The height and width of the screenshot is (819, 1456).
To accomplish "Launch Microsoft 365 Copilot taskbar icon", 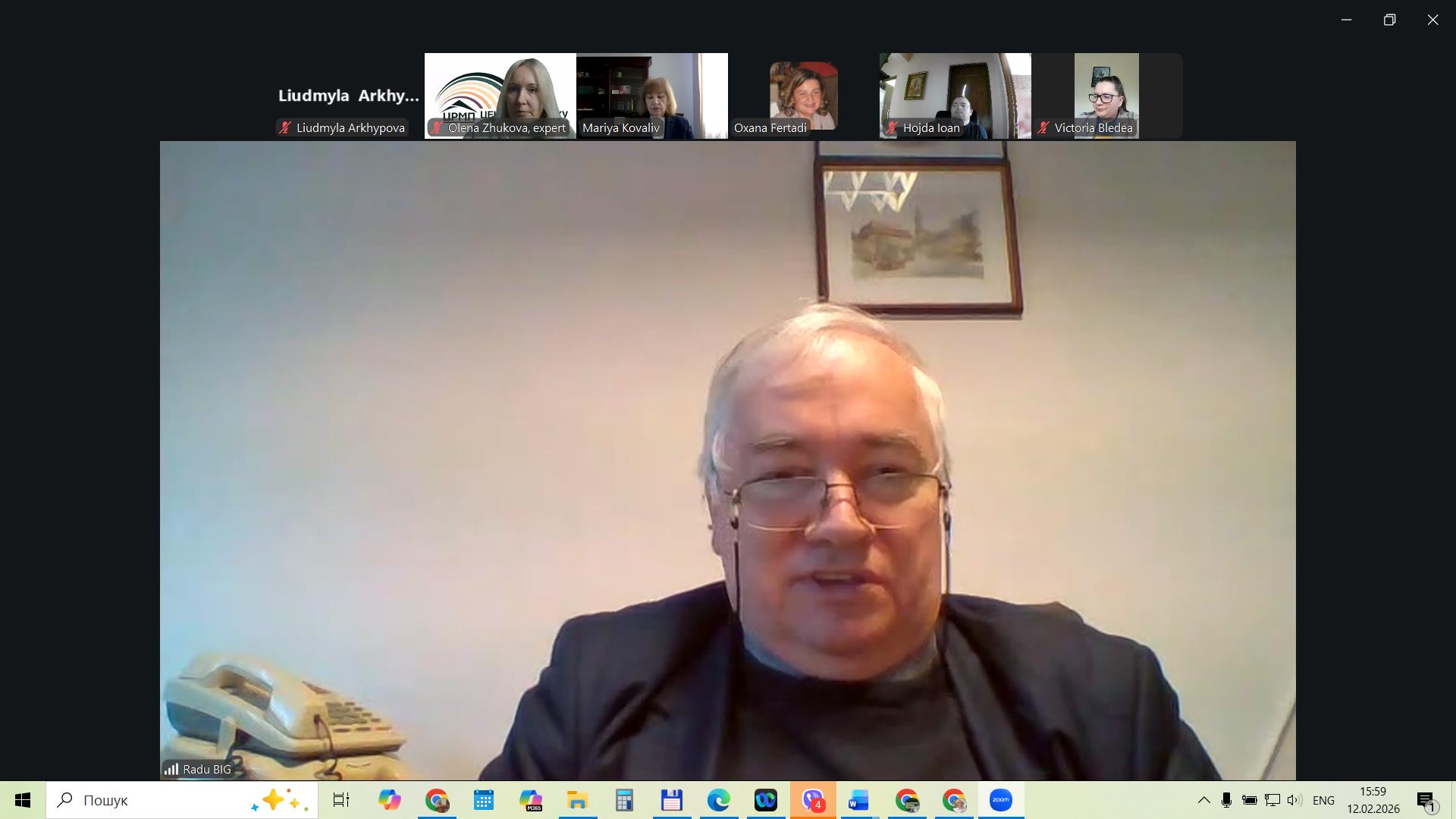I will 531,800.
